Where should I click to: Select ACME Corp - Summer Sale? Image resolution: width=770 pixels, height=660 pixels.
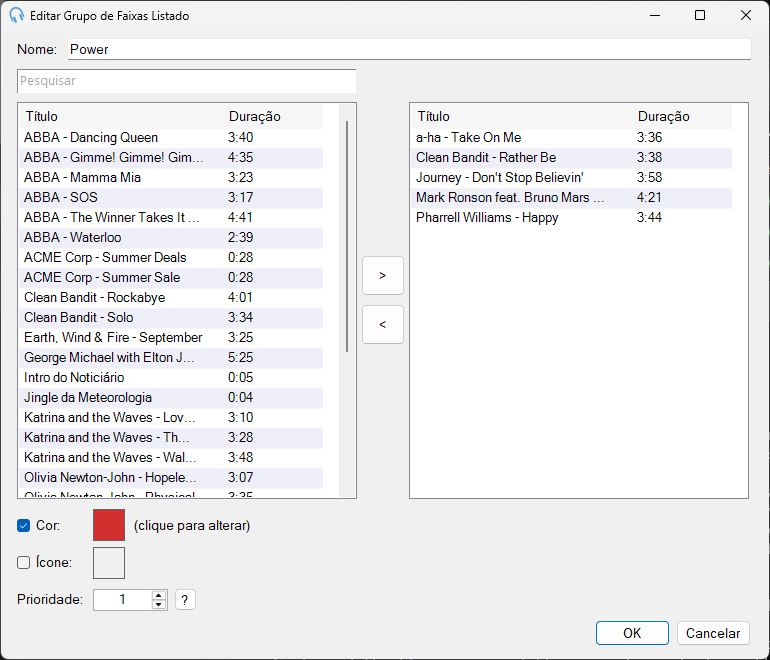171,277
